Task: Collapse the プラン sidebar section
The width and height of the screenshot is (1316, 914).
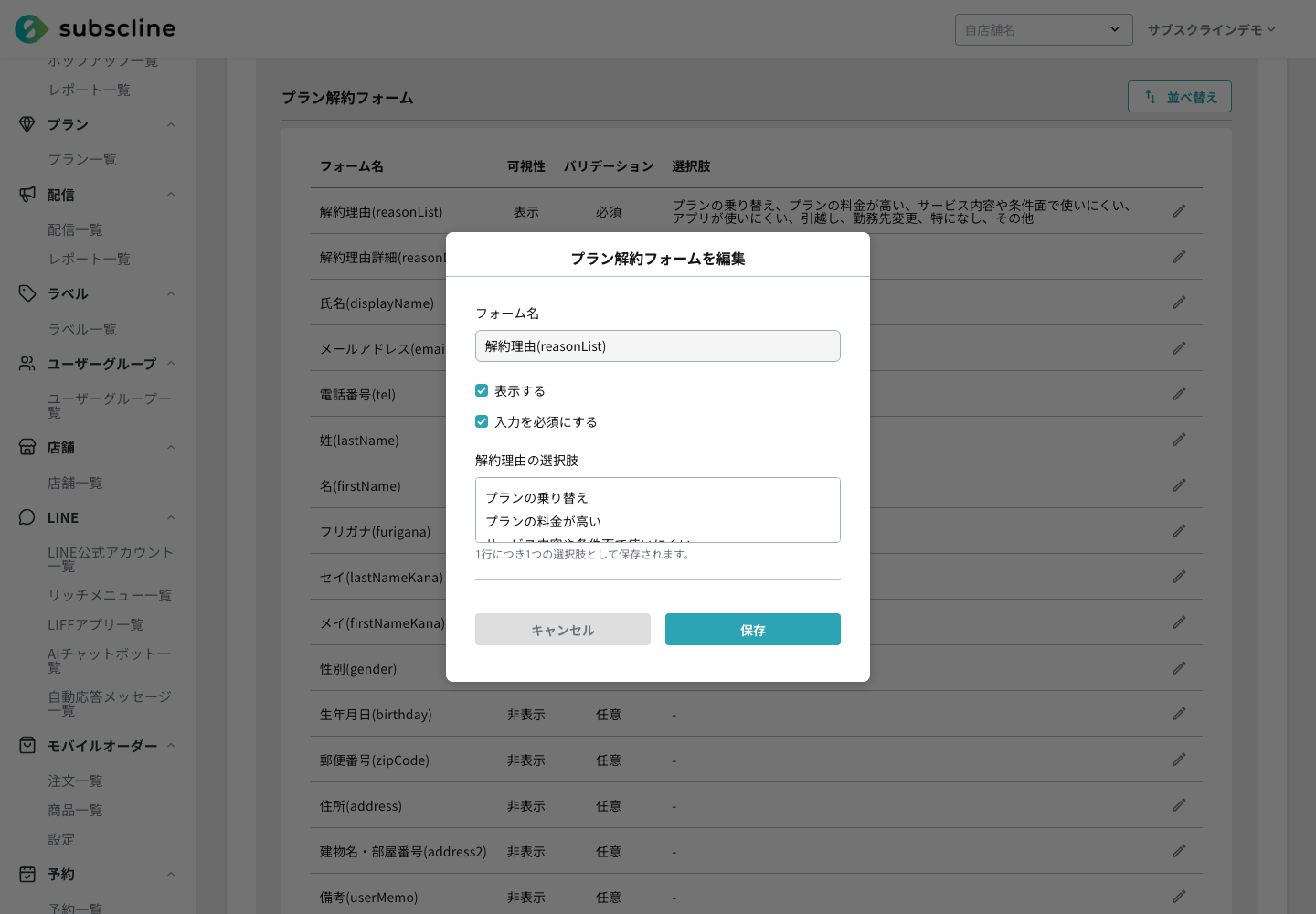Action: click(x=171, y=124)
